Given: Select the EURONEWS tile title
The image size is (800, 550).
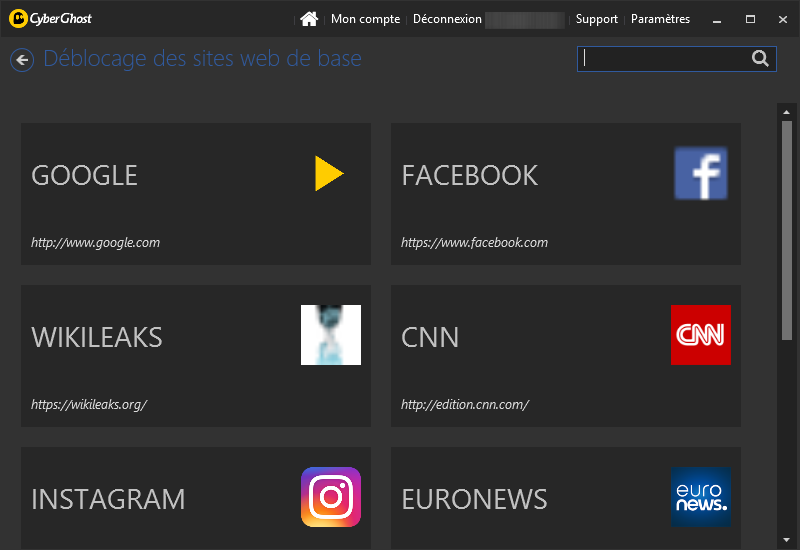Looking at the screenshot, I should [474, 499].
